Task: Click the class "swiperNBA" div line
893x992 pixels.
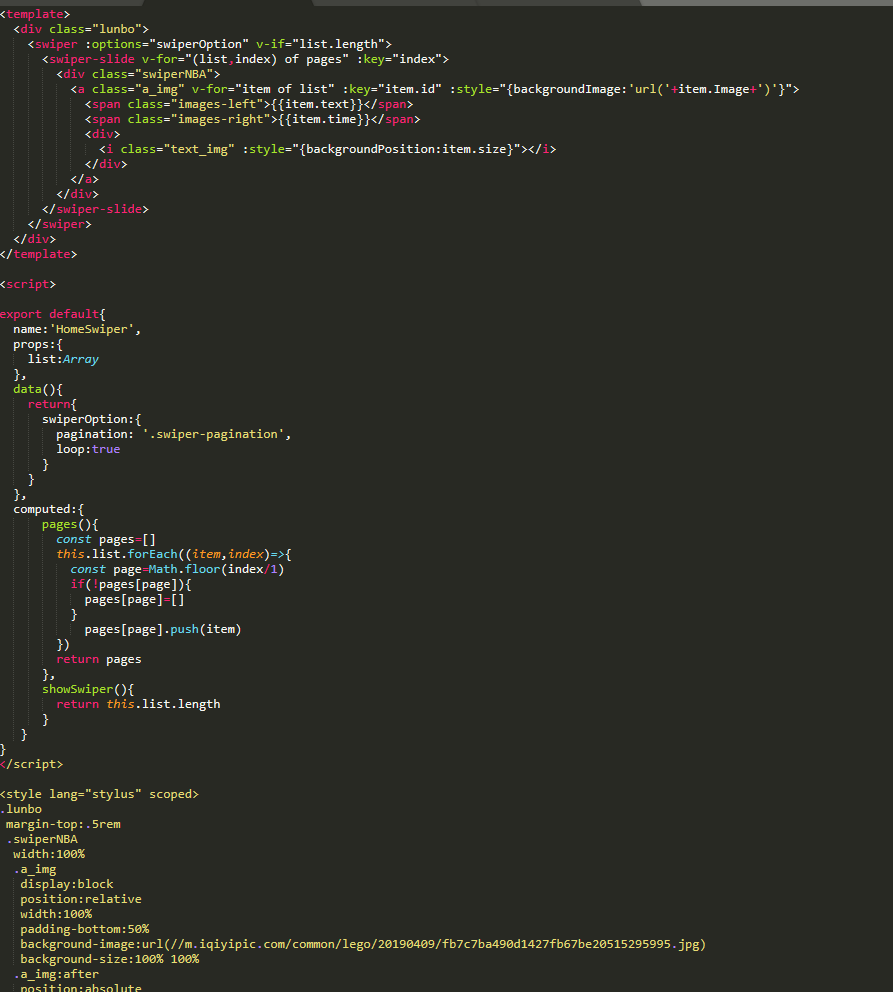Action: point(139,74)
